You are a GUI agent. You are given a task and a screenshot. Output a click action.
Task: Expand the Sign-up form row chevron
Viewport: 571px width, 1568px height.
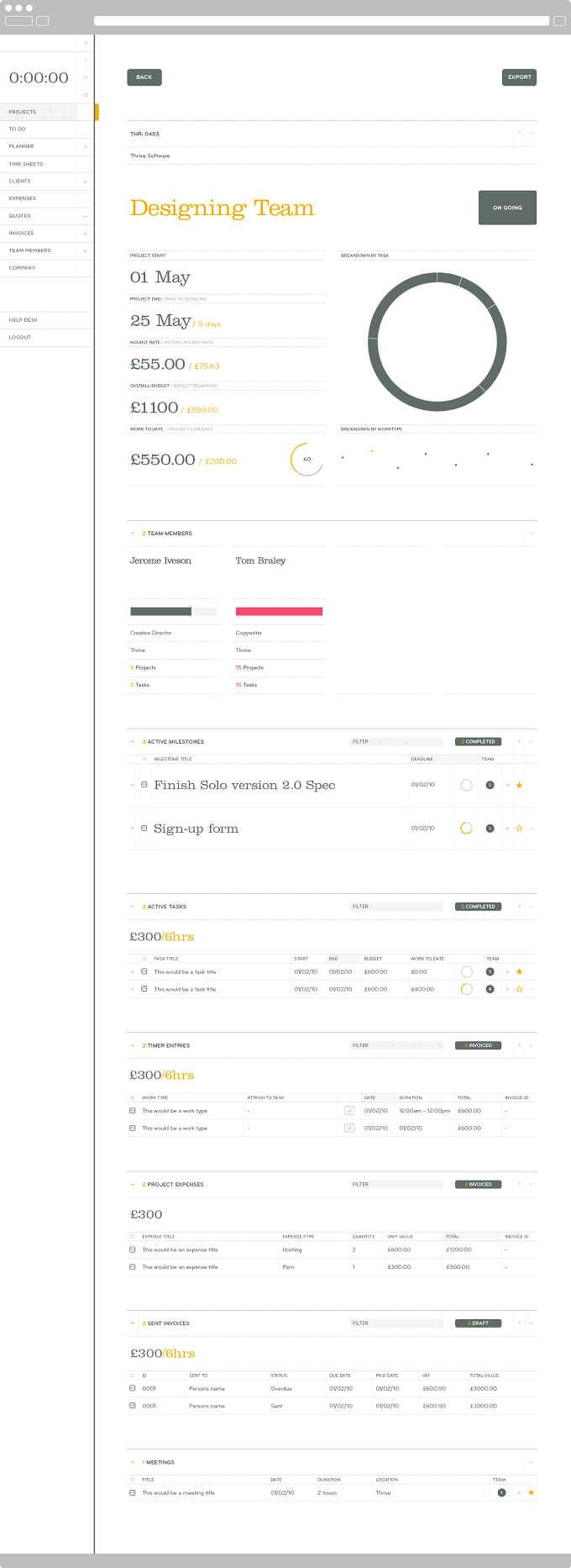click(x=531, y=829)
